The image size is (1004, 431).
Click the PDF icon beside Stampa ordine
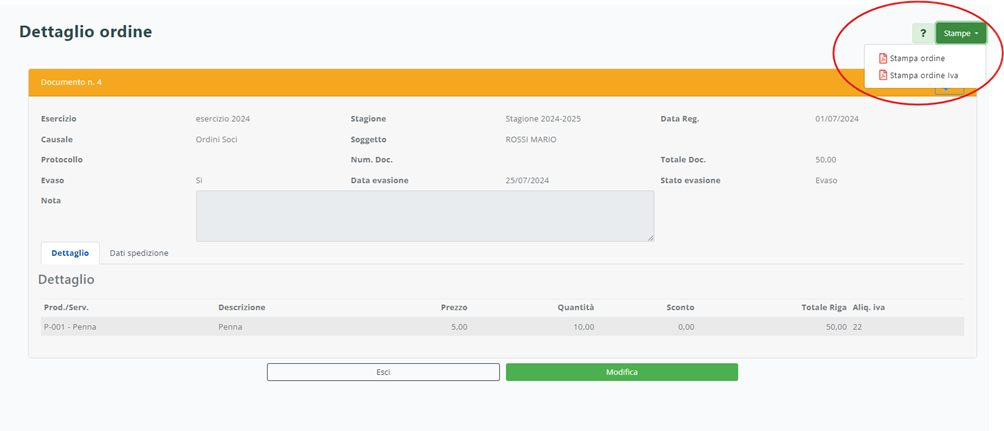coord(882,58)
